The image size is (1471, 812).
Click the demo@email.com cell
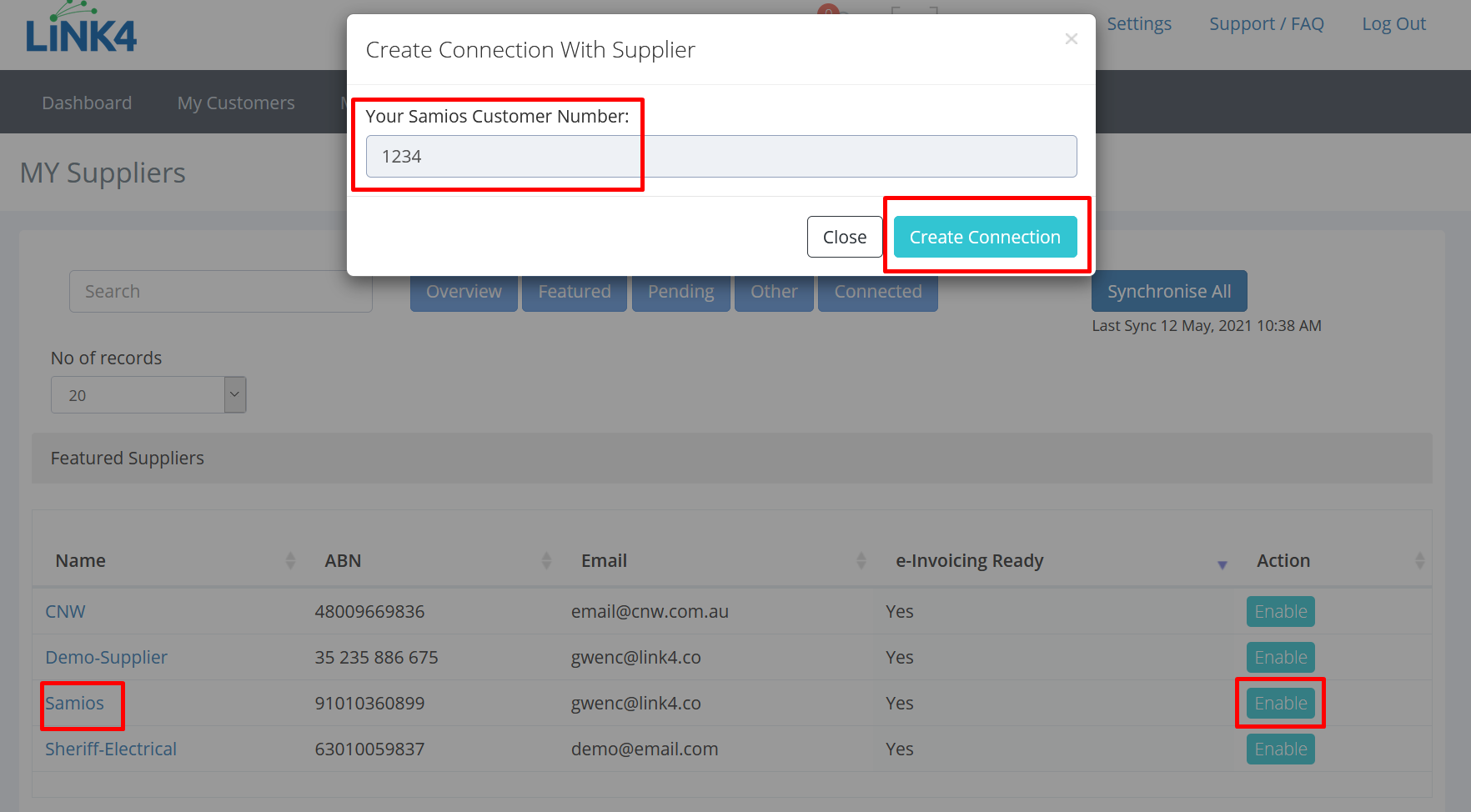645,749
